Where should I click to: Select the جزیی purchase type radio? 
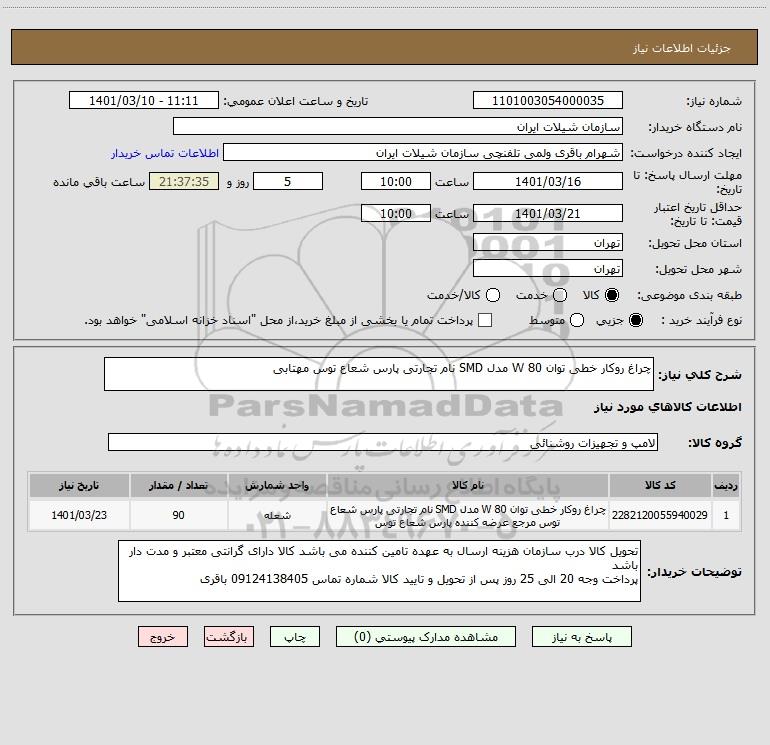point(635,320)
